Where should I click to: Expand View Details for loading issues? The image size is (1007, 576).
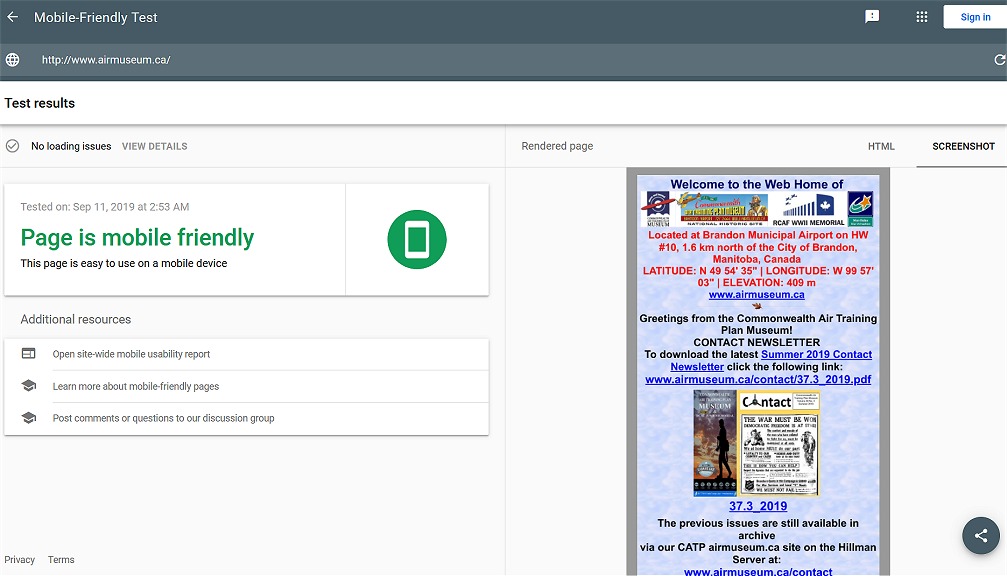point(154,146)
